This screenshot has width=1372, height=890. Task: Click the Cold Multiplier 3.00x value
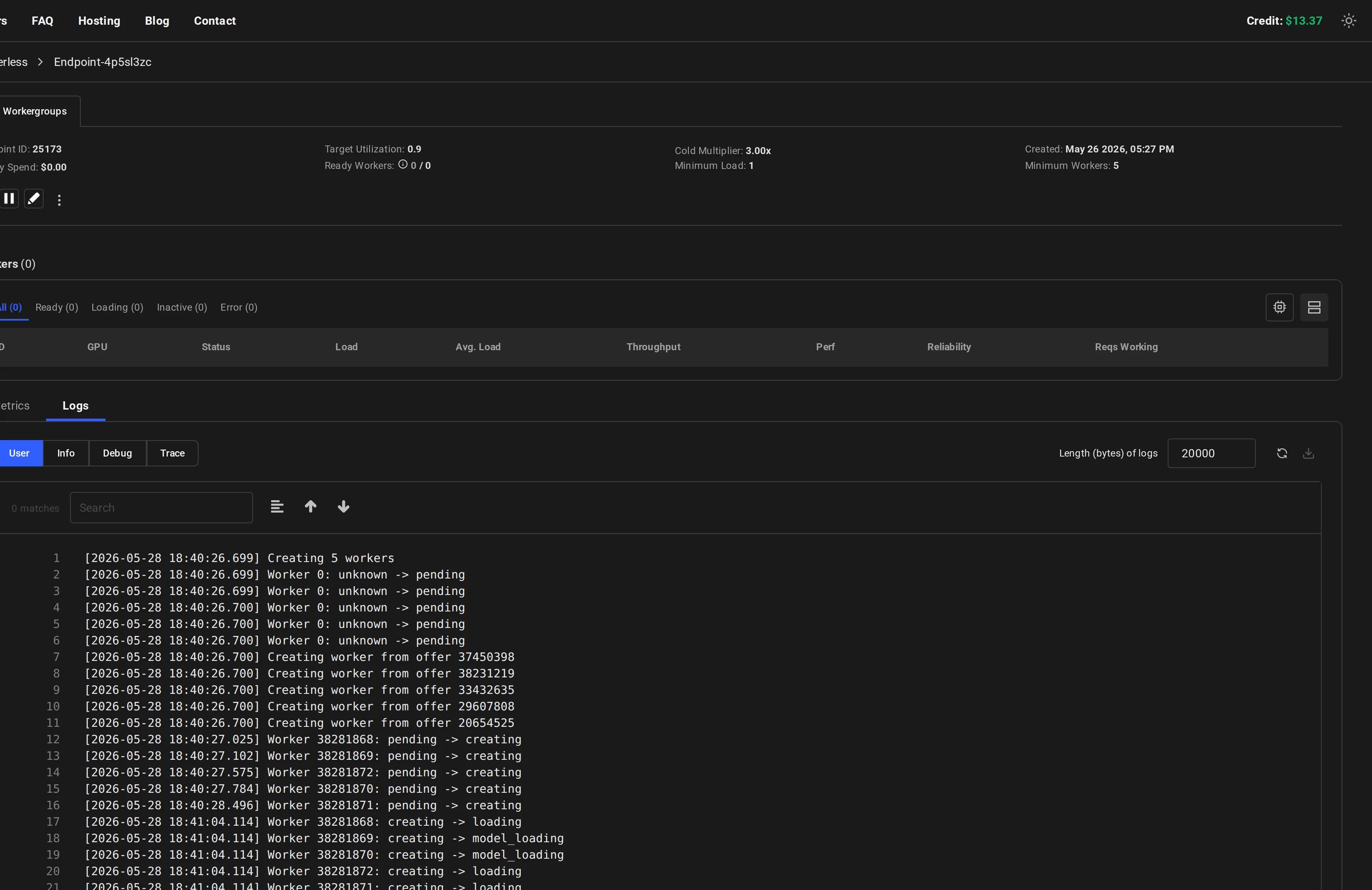click(x=758, y=150)
